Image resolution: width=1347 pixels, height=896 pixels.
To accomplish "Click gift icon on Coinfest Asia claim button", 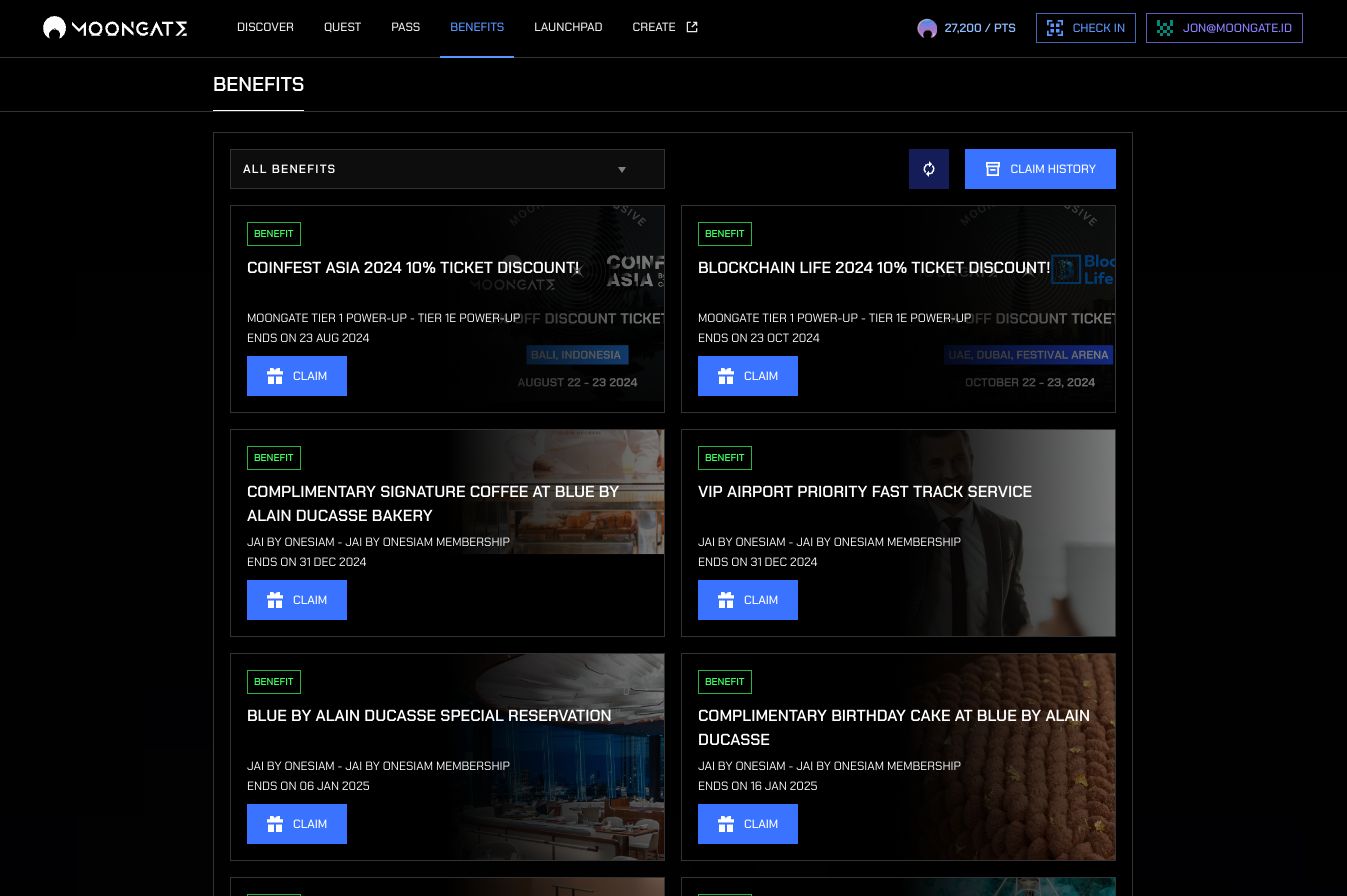I will click(275, 376).
